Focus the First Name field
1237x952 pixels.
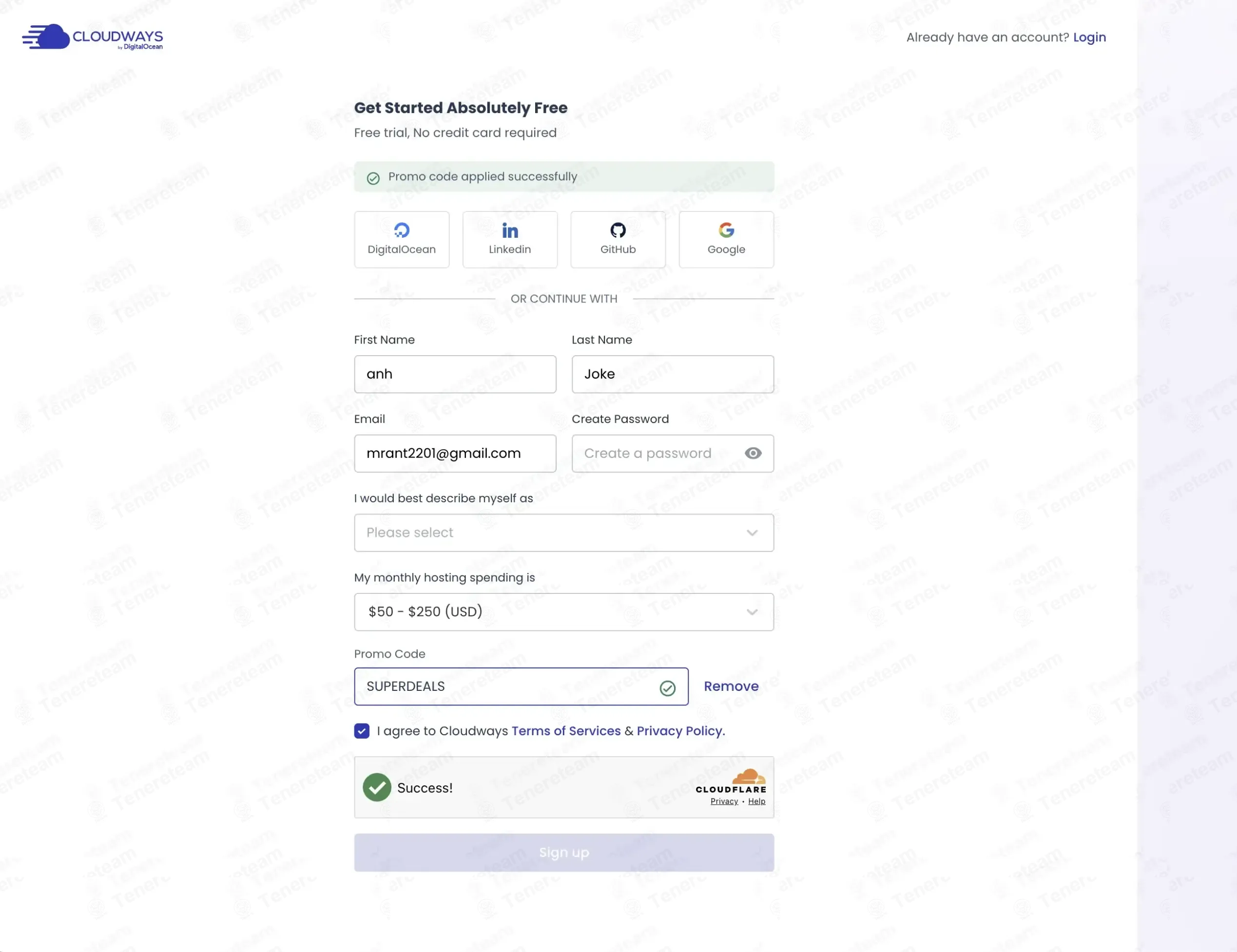point(455,374)
